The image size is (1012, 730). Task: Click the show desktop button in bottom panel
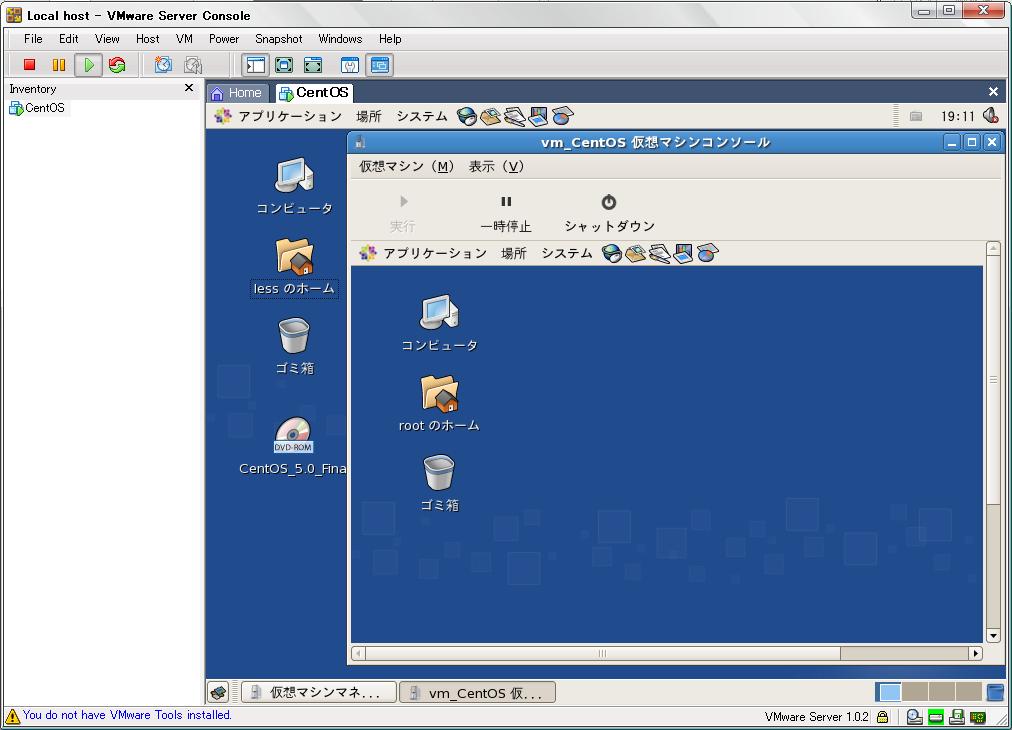point(219,692)
